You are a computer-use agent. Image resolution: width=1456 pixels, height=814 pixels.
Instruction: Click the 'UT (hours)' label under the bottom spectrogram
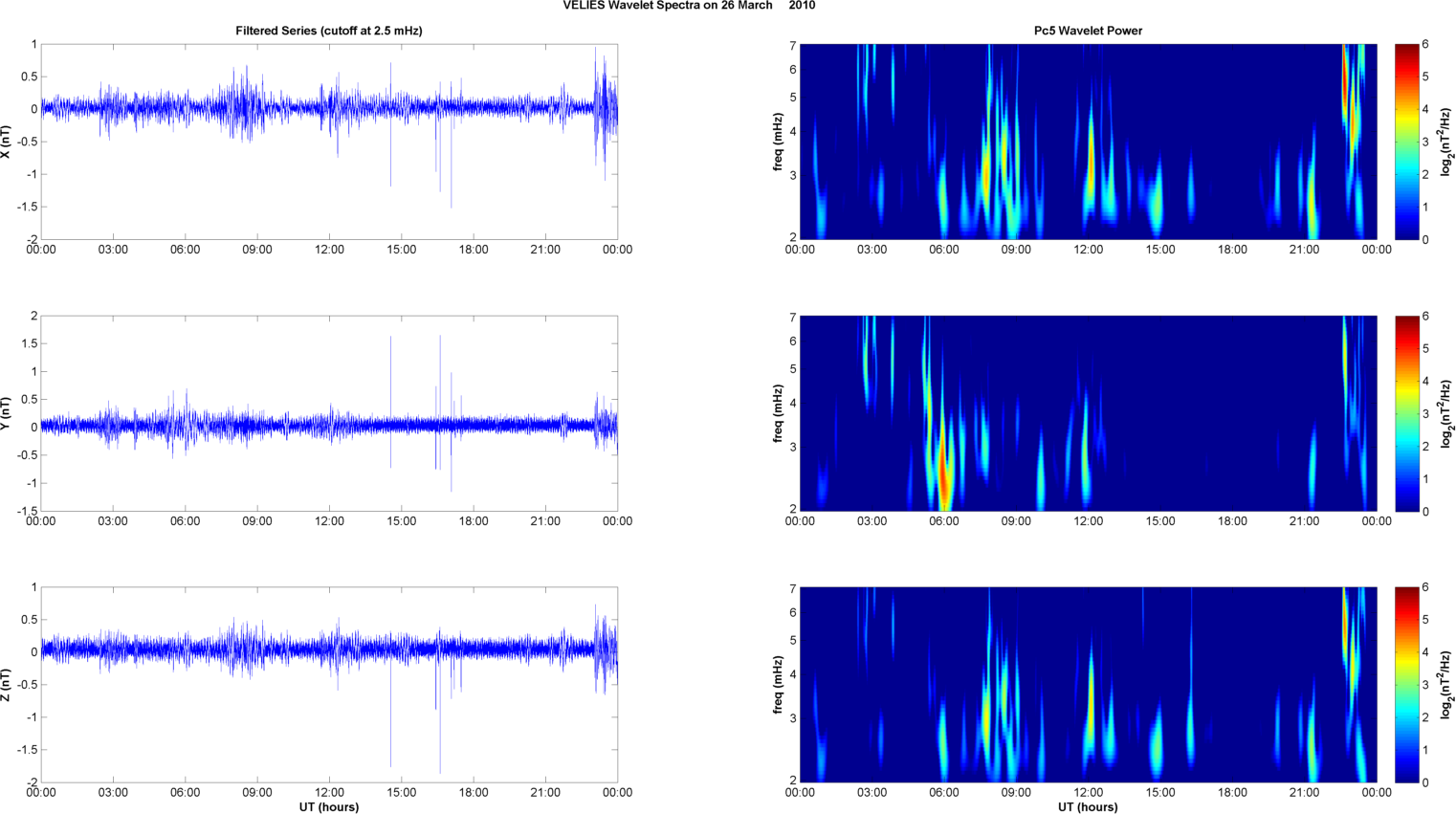pos(1088,806)
